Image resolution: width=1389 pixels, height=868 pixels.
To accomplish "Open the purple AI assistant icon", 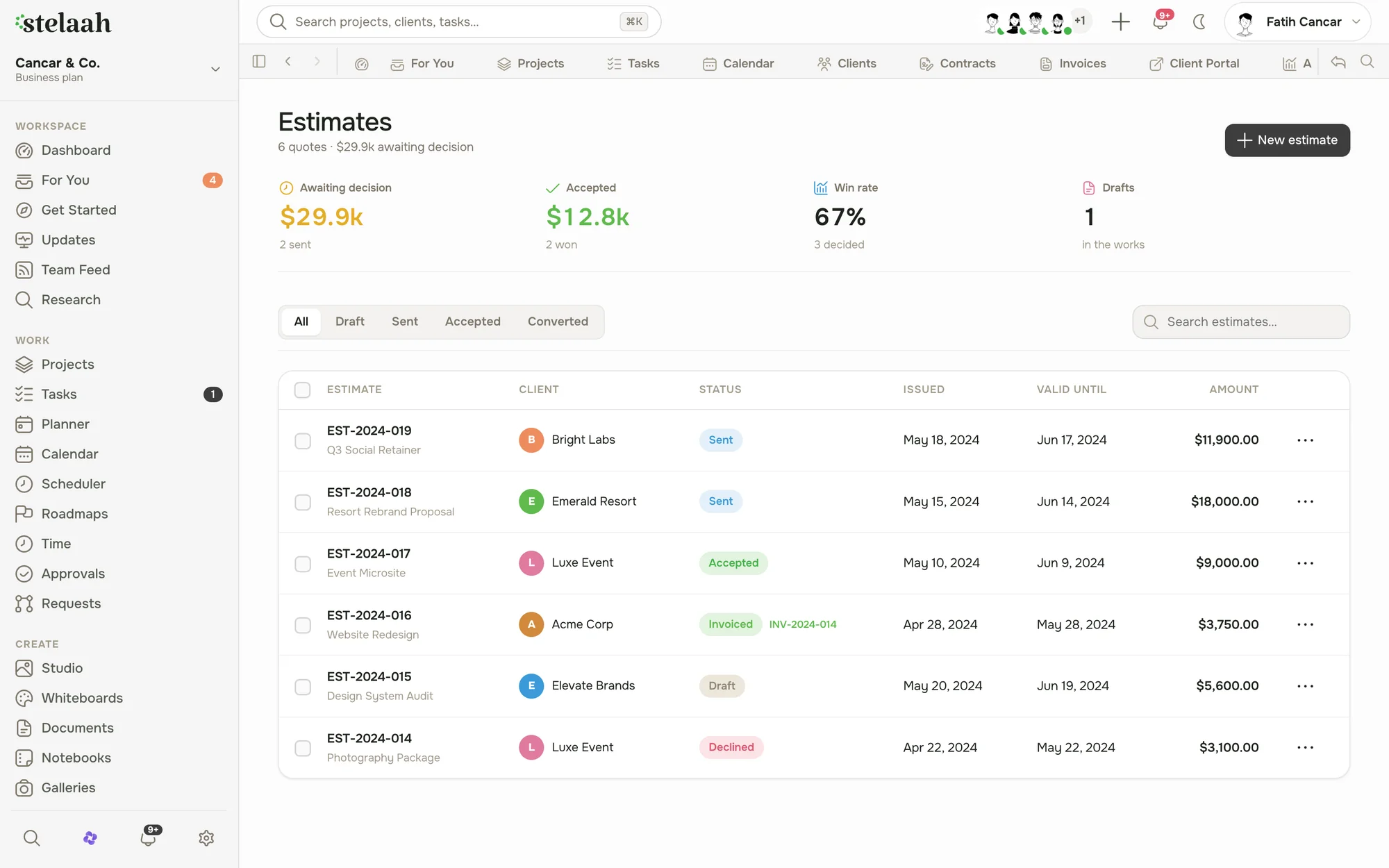I will (x=90, y=837).
